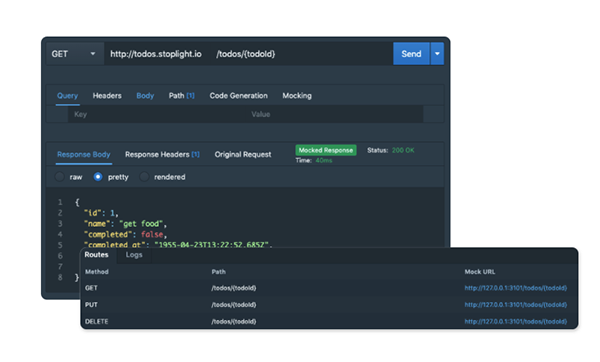
Task: Click the Method column header
Action: point(96,272)
